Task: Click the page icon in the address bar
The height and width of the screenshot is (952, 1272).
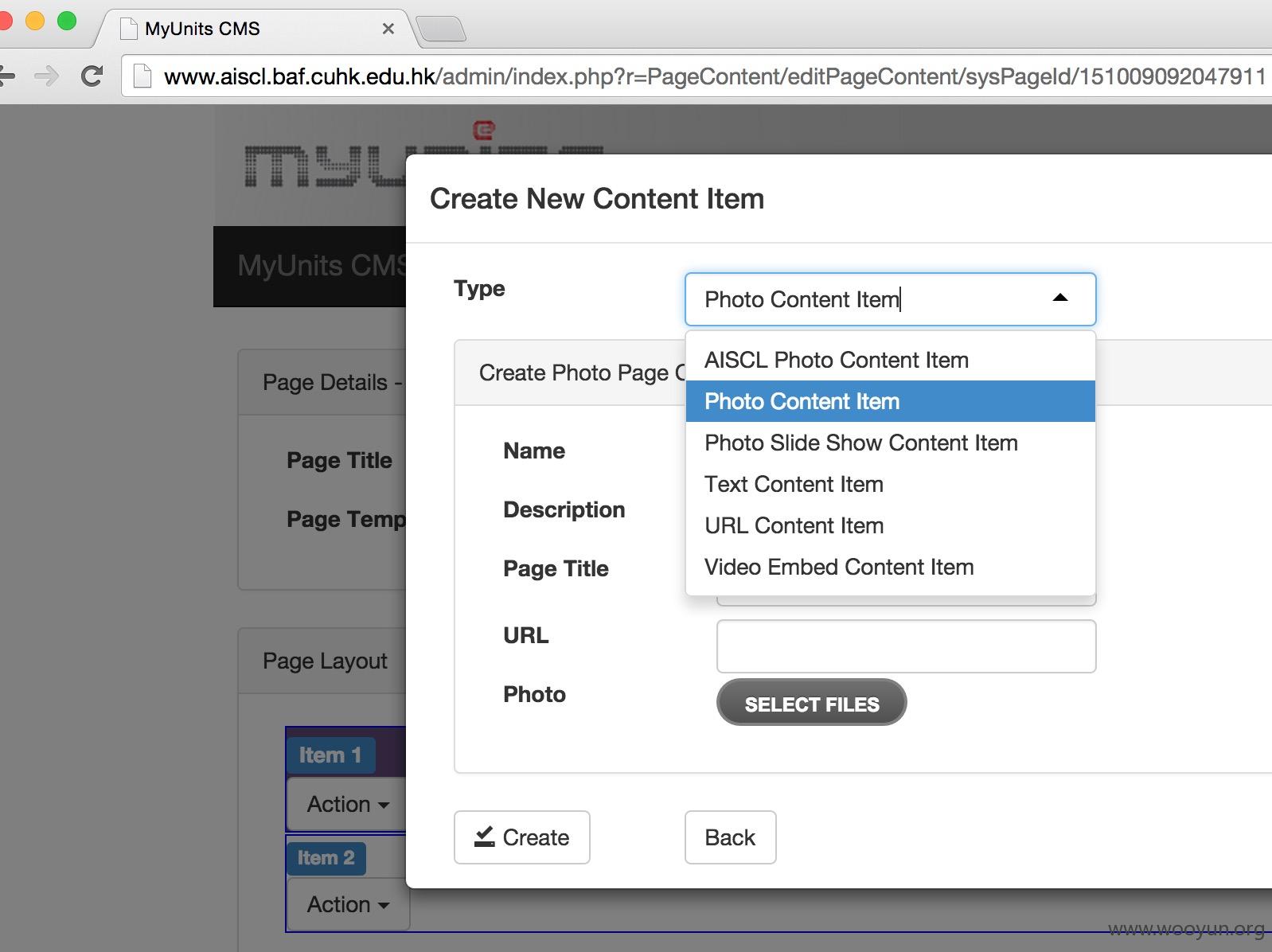Action: [142, 76]
